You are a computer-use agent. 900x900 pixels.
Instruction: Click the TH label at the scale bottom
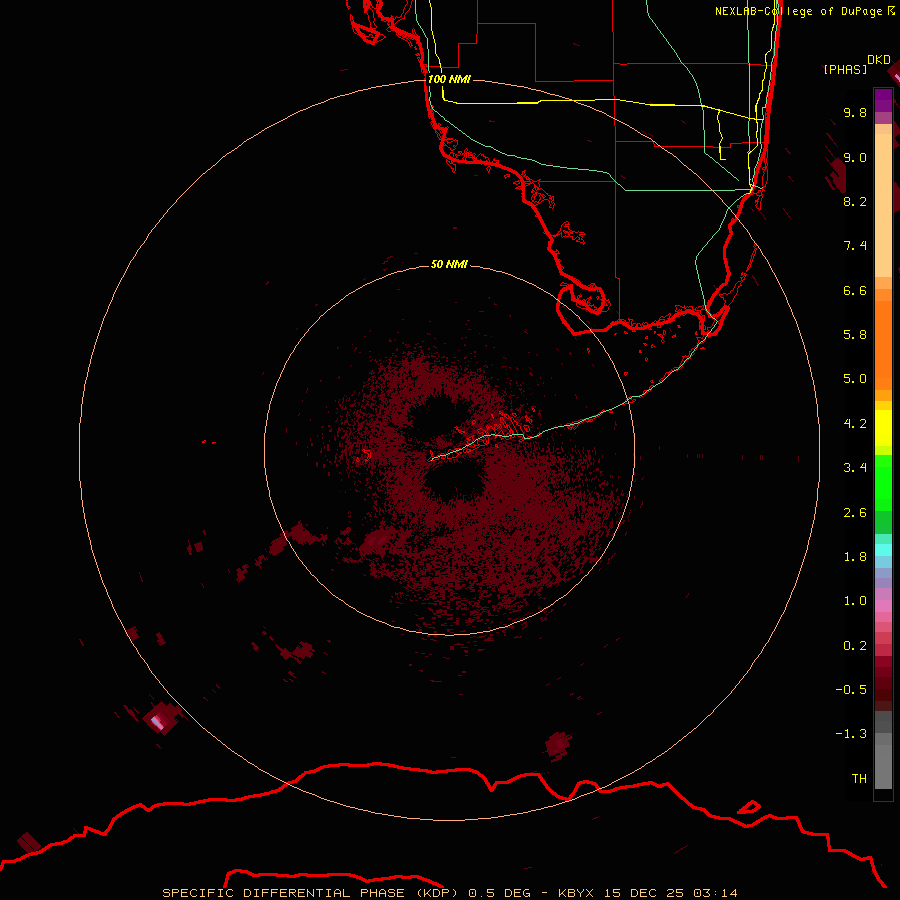(859, 779)
